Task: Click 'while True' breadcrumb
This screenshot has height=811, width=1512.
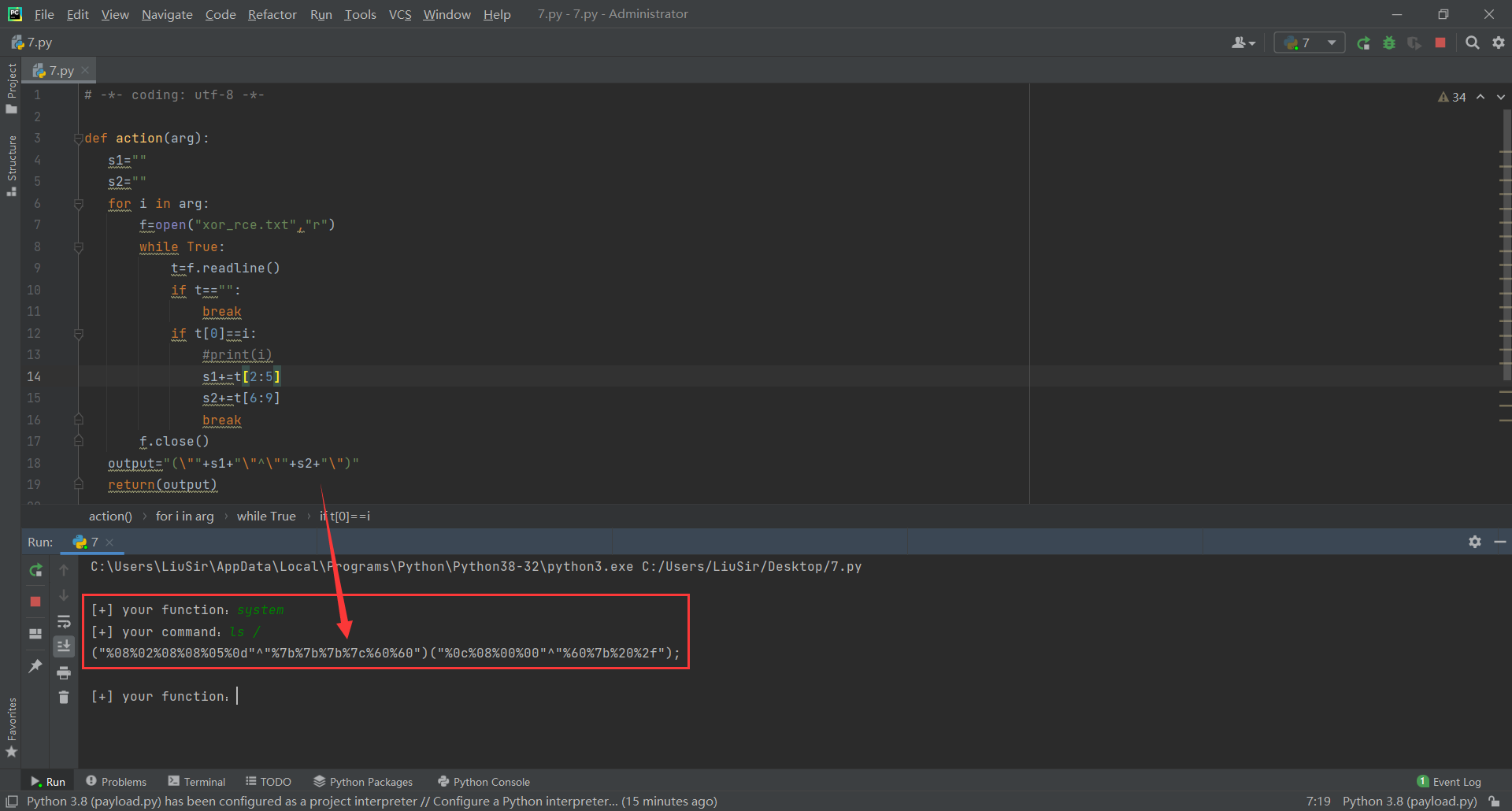Action: tap(266, 517)
